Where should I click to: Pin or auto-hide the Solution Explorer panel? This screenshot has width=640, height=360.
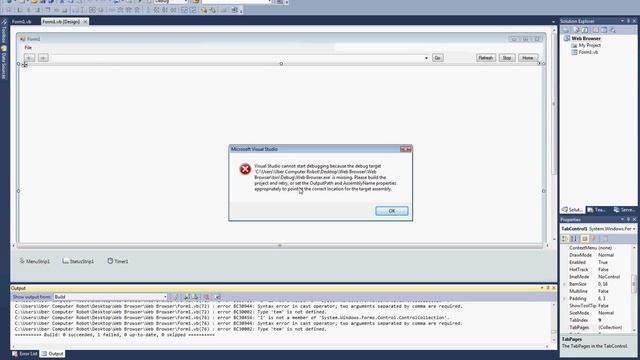[x=629, y=21]
